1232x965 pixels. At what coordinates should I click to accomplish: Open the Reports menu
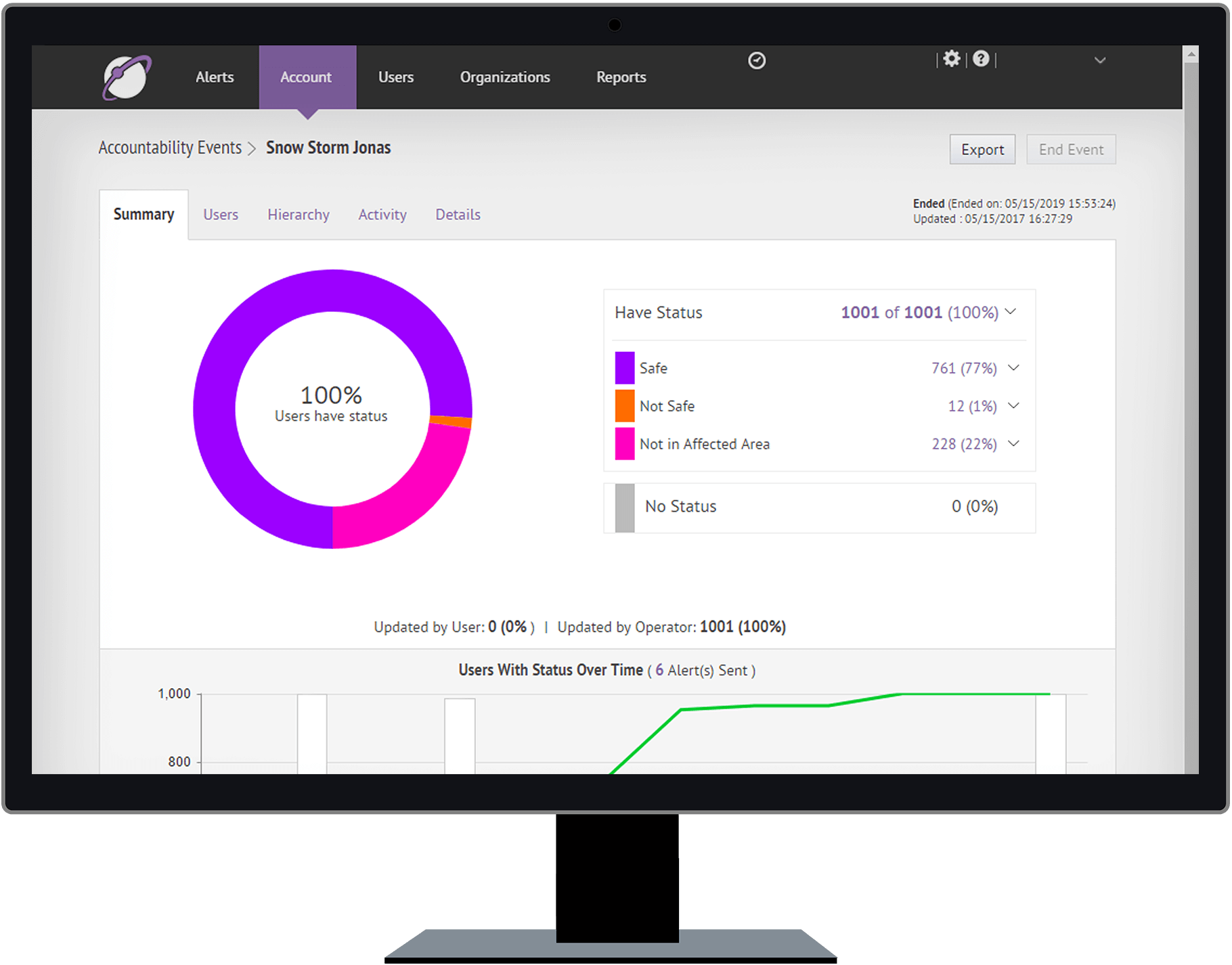[621, 77]
